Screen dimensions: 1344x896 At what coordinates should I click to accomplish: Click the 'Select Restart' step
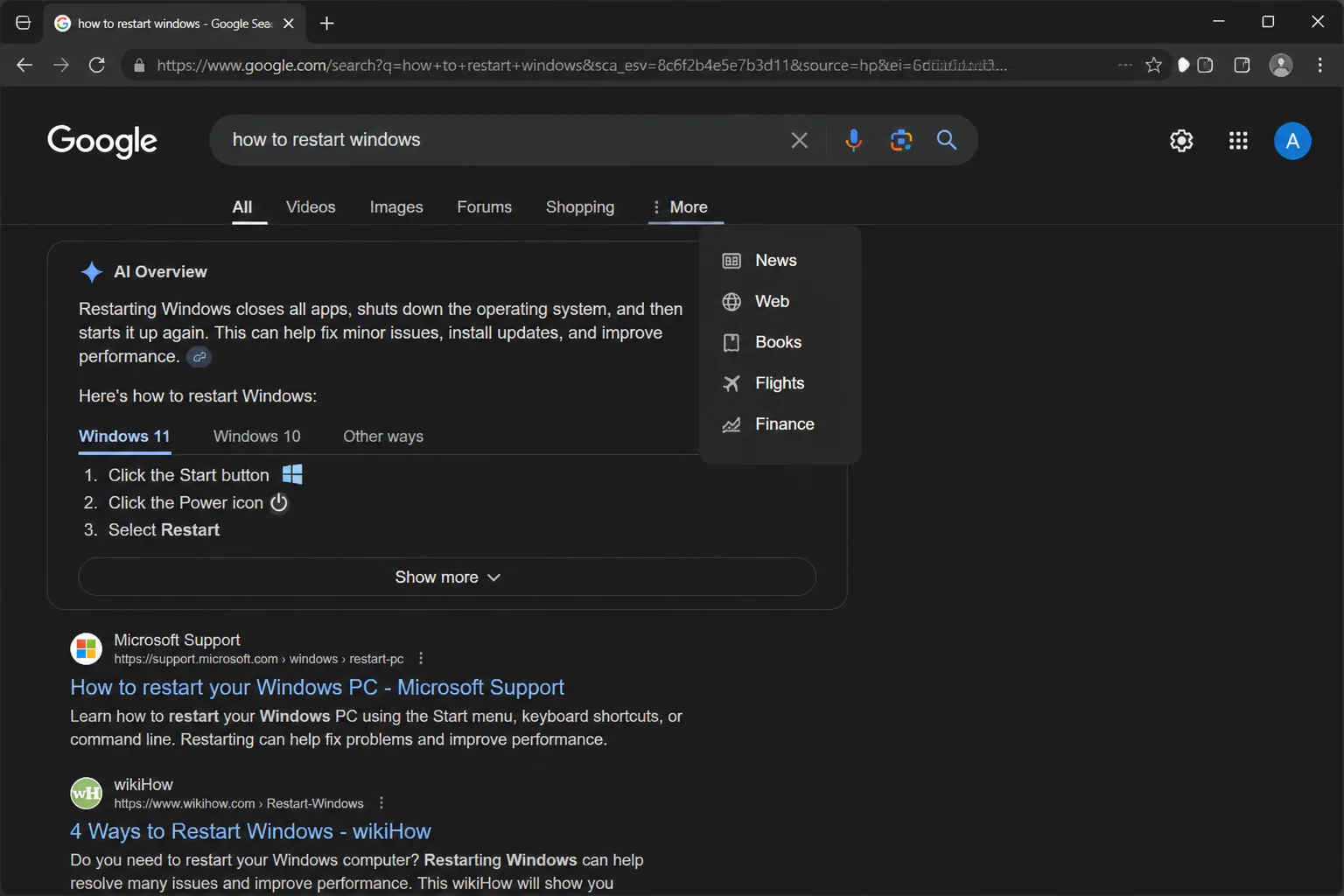(164, 530)
